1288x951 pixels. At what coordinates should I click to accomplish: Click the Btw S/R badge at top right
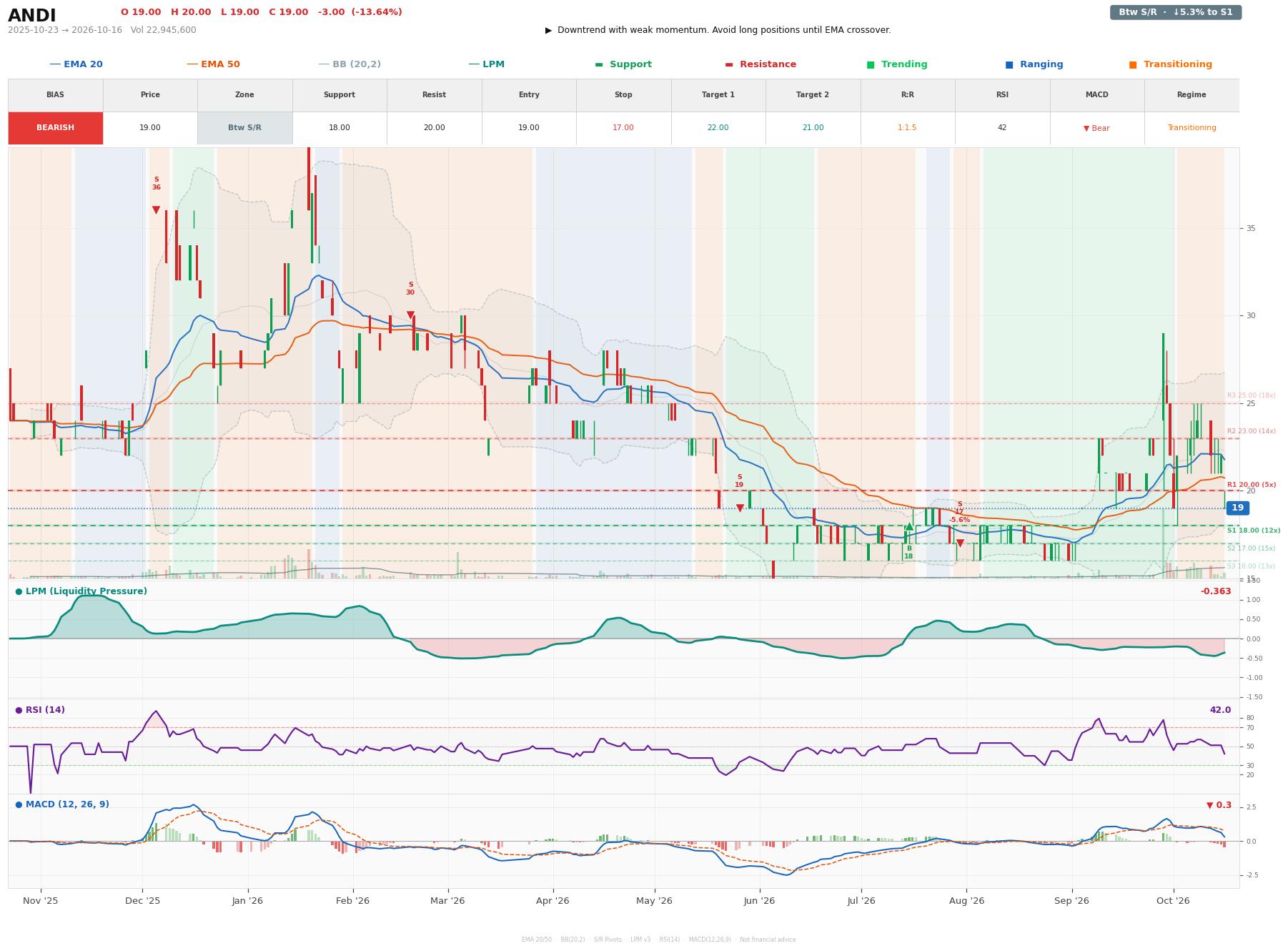pyautogui.click(x=1175, y=12)
